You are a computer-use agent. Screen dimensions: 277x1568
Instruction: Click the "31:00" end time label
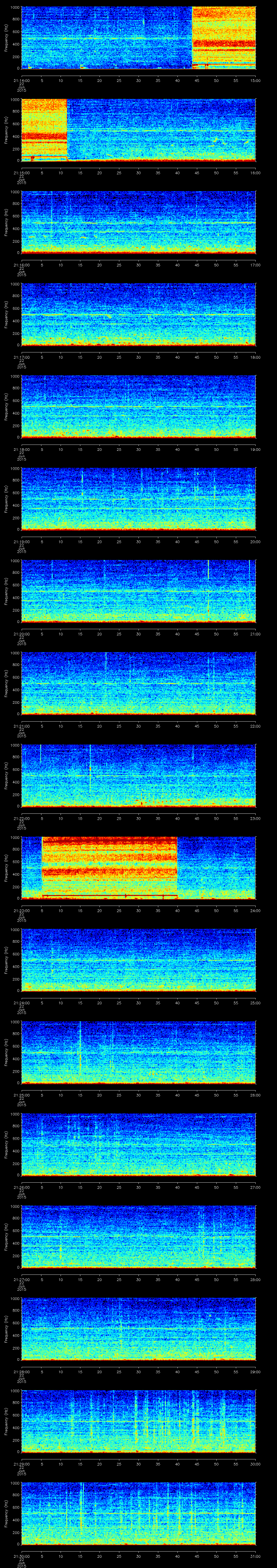pos(256,1556)
